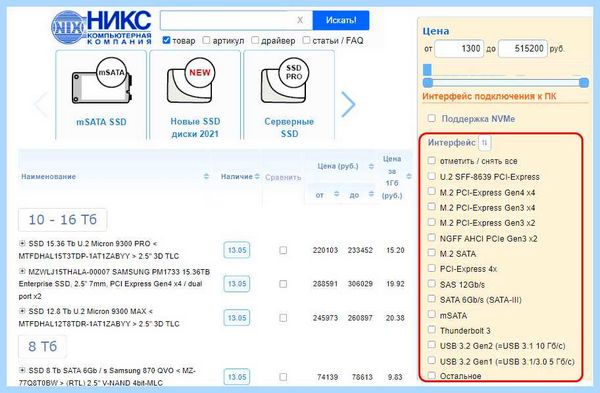Enable Поддержка NVMe filter
This screenshot has height=393, width=600.
tap(432, 118)
